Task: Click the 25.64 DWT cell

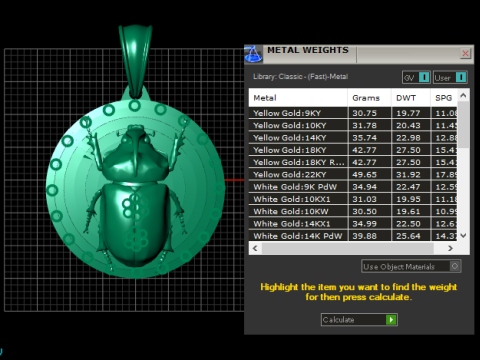Action: 411,236
